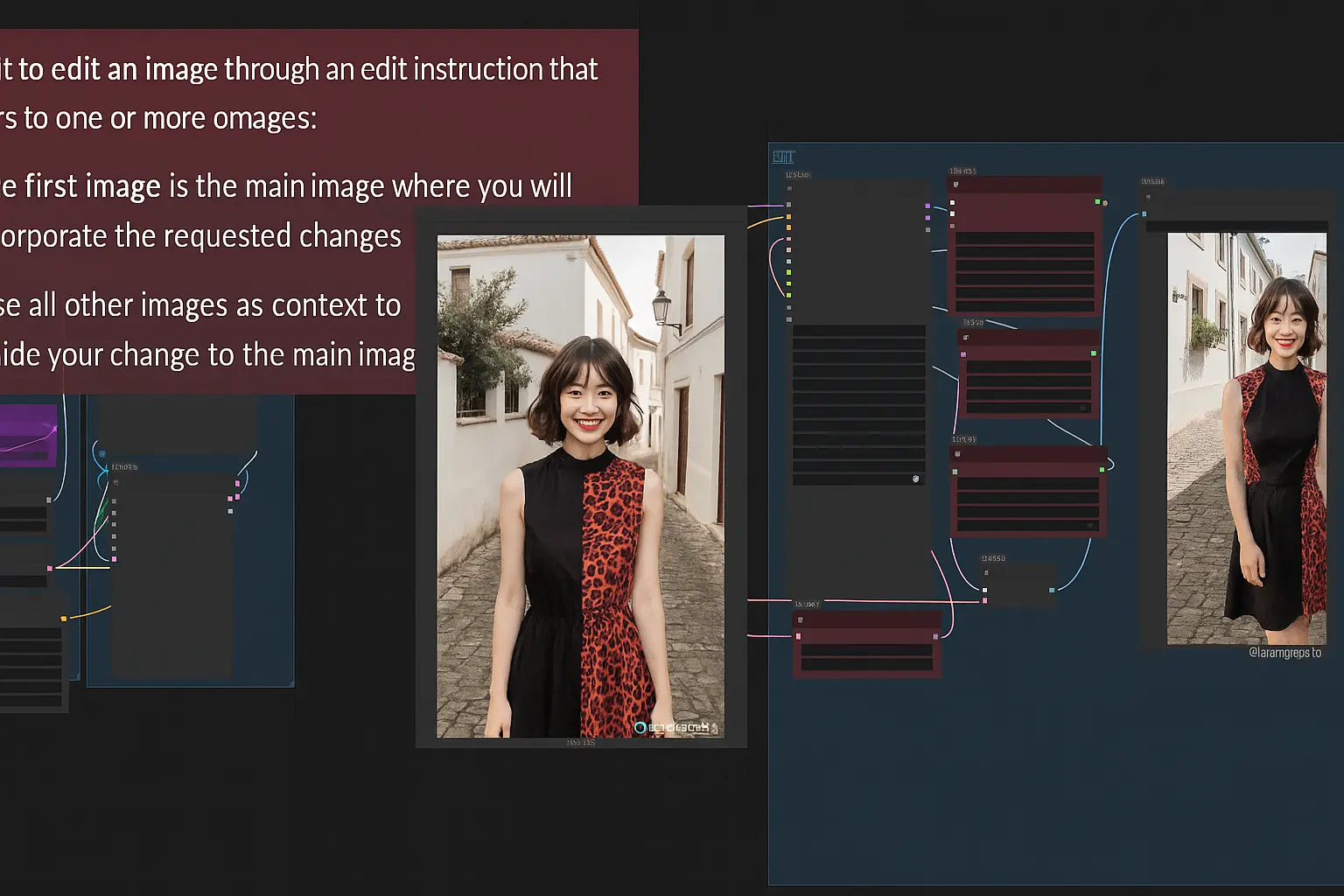
Task: Click the blue output socket of the small dark node
Action: pyautogui.click(x=1052, y=591)
